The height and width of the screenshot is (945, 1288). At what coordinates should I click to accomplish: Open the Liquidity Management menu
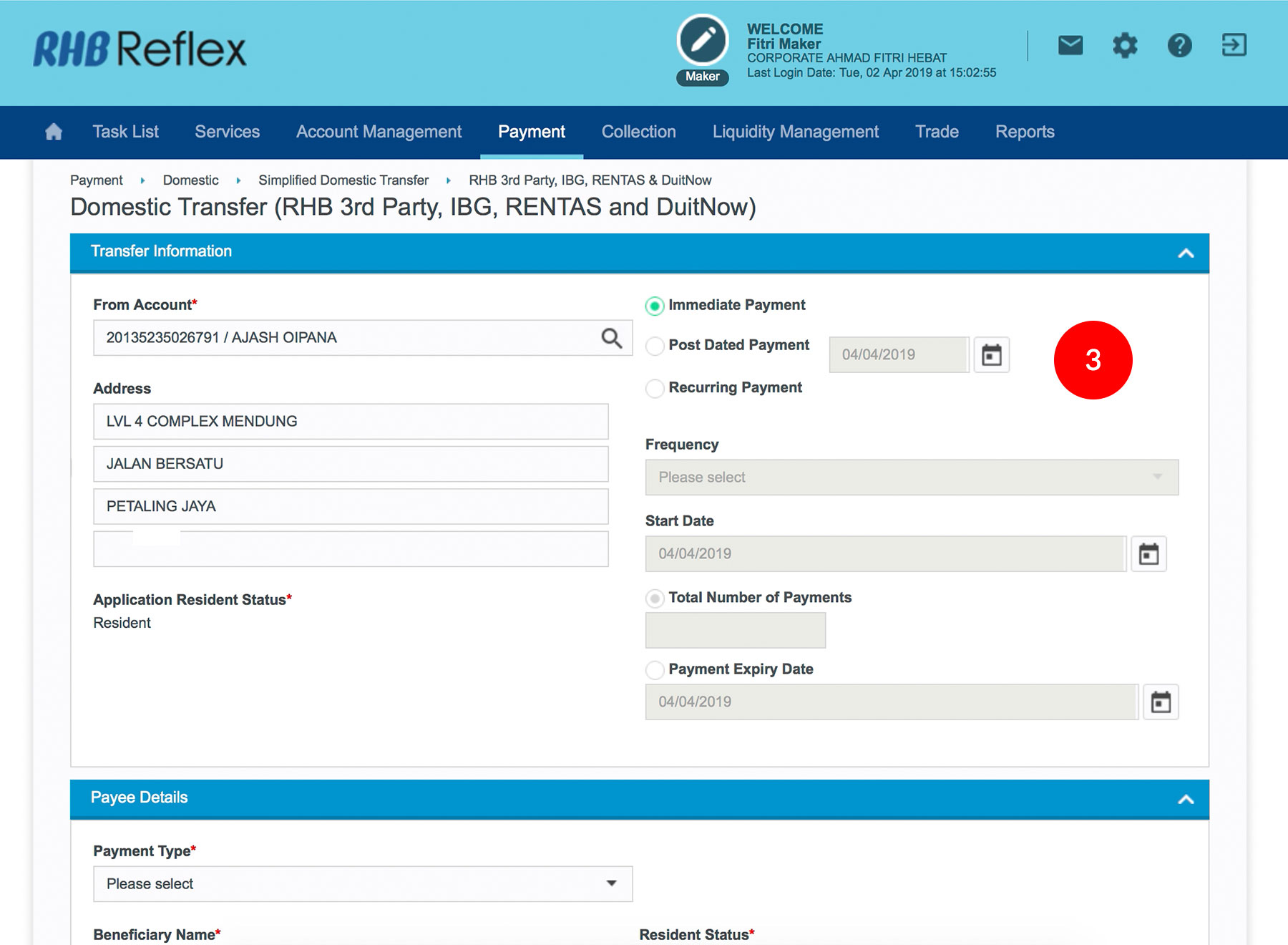pyautogui.click(x=795, y=132)
